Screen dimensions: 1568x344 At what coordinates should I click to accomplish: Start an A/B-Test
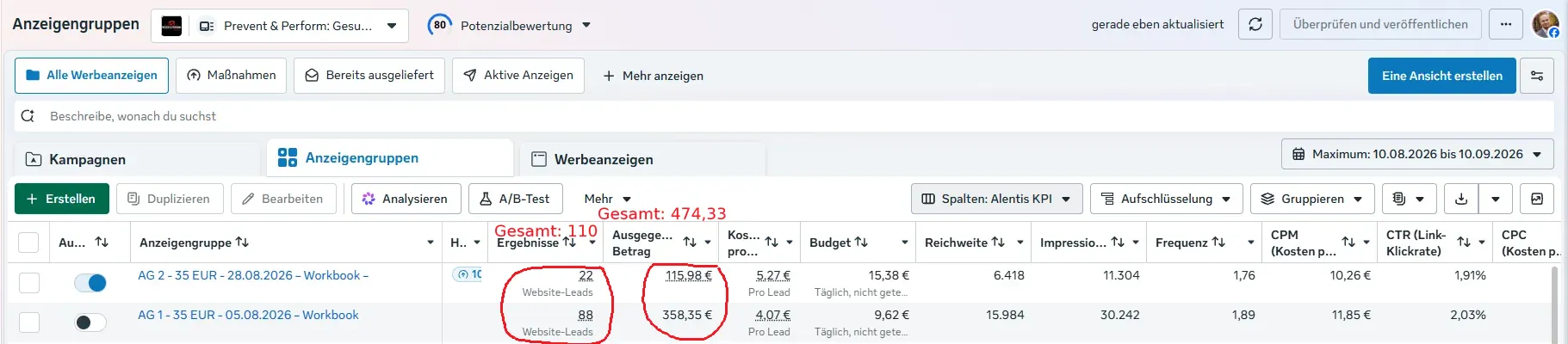pos(515,199)
